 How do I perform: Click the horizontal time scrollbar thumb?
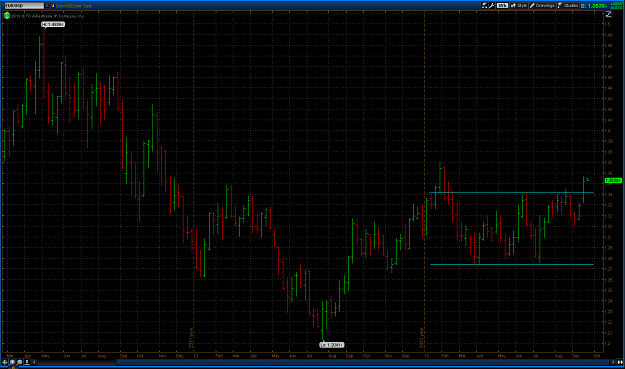[x=363, y=362]
